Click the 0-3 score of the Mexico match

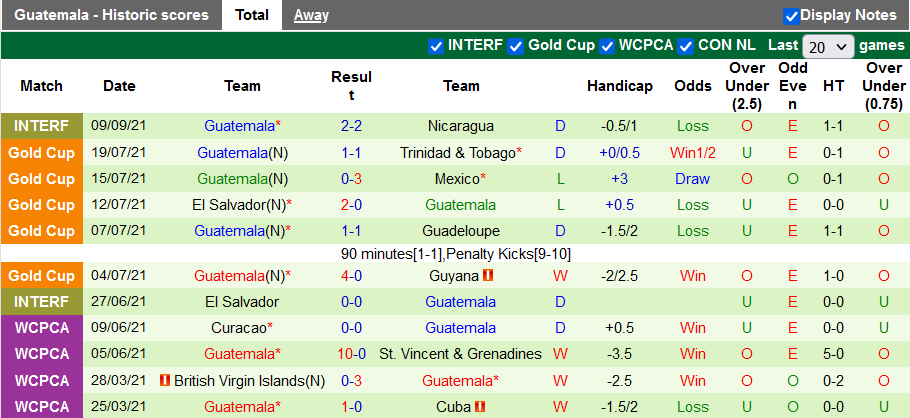click(351, 179)
